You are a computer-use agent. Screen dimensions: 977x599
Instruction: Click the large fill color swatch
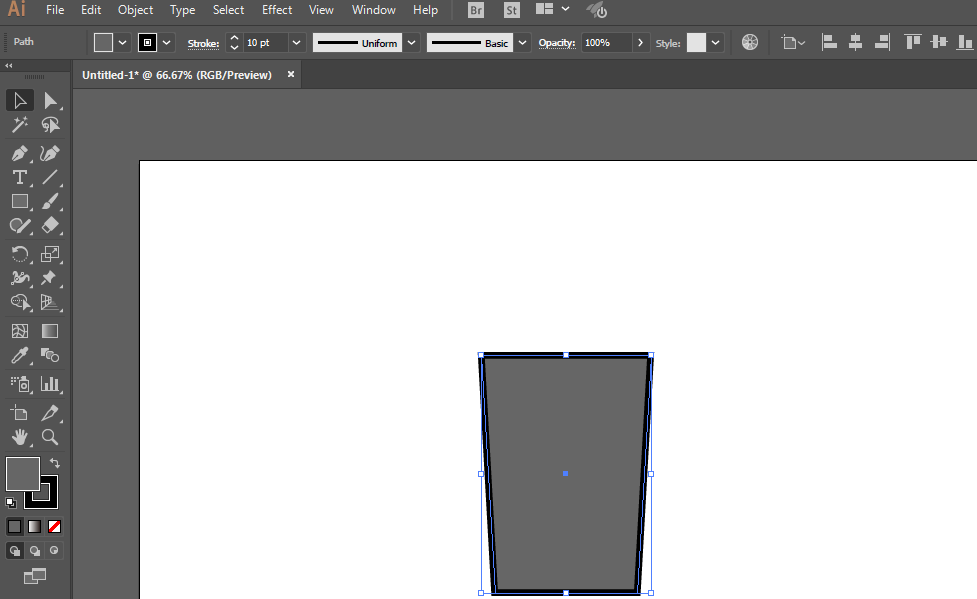[x=22, y=473]
